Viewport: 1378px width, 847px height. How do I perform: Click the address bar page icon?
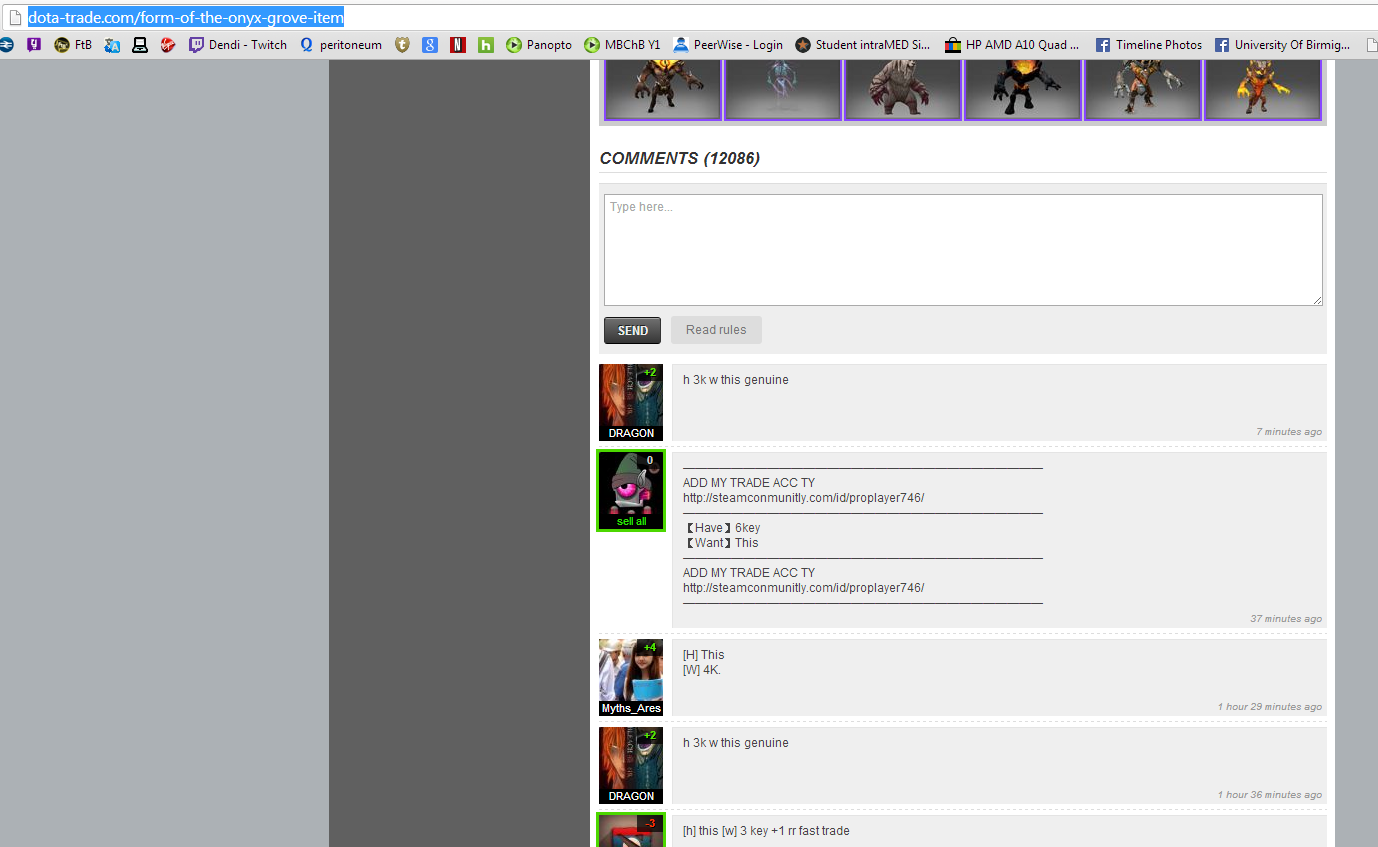(x=15, y=18)
